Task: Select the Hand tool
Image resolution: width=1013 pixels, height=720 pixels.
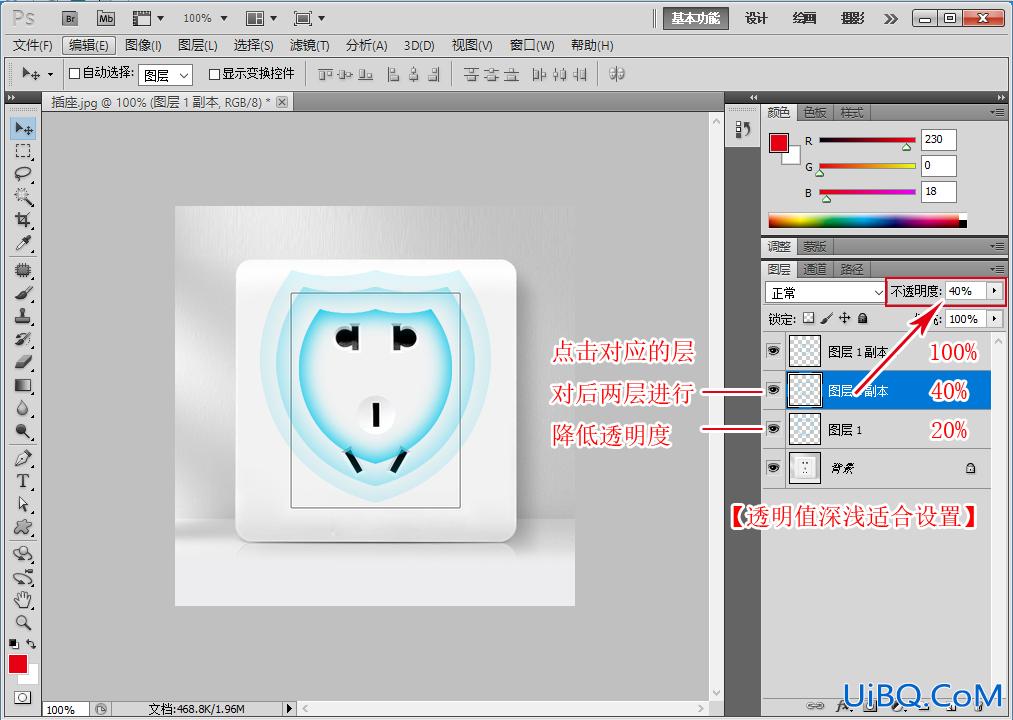Action: click(x=23, y=600)
